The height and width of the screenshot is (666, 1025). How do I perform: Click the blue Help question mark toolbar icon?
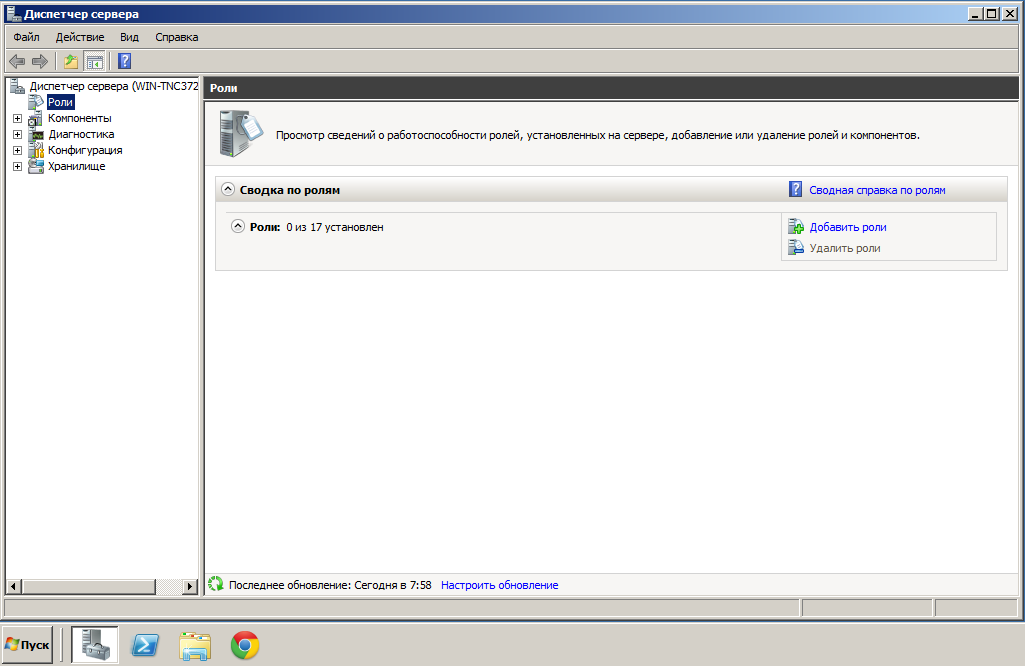[x=125, y=62]
